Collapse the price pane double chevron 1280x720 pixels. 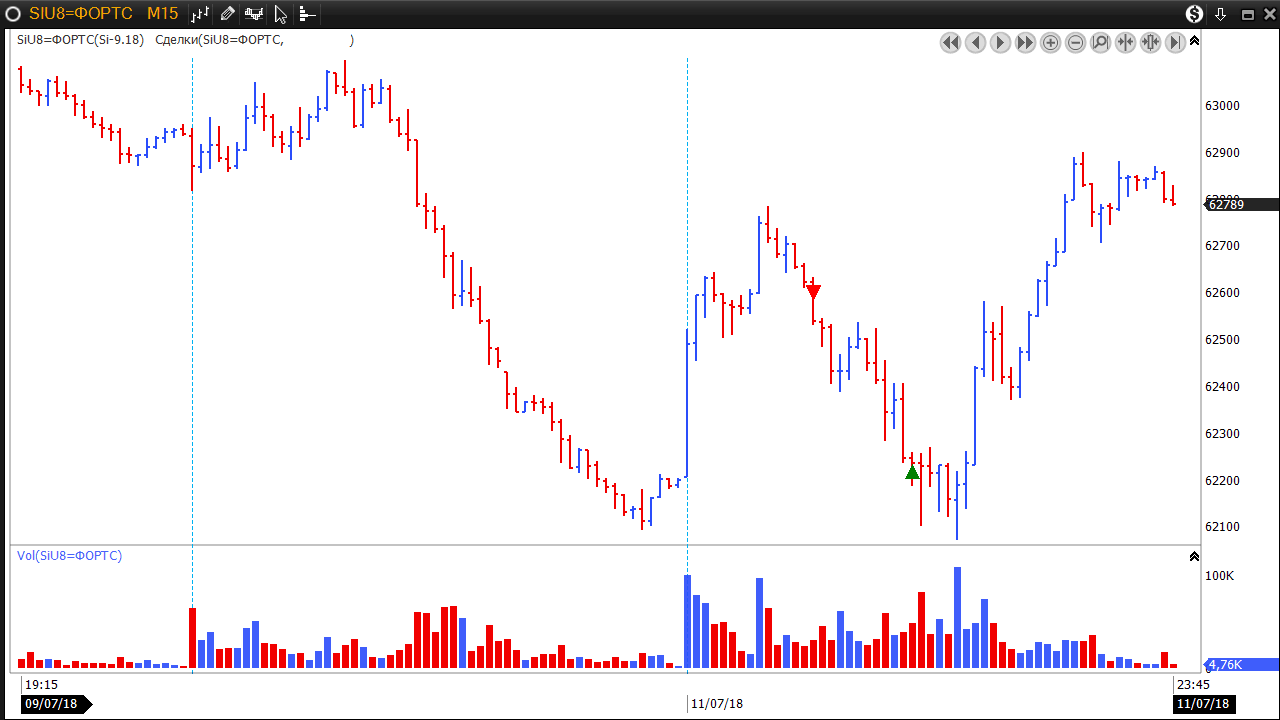1194,41
